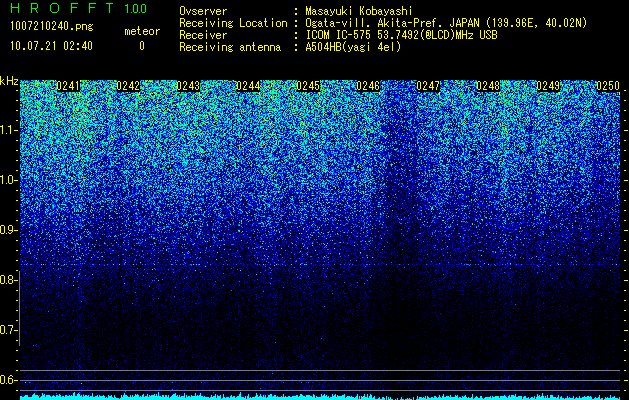Click the 0245 time marker label

[308, 86]
